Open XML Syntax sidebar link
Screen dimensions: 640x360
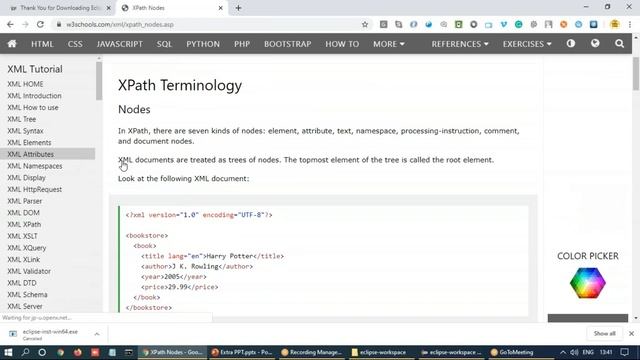(25, 131)
